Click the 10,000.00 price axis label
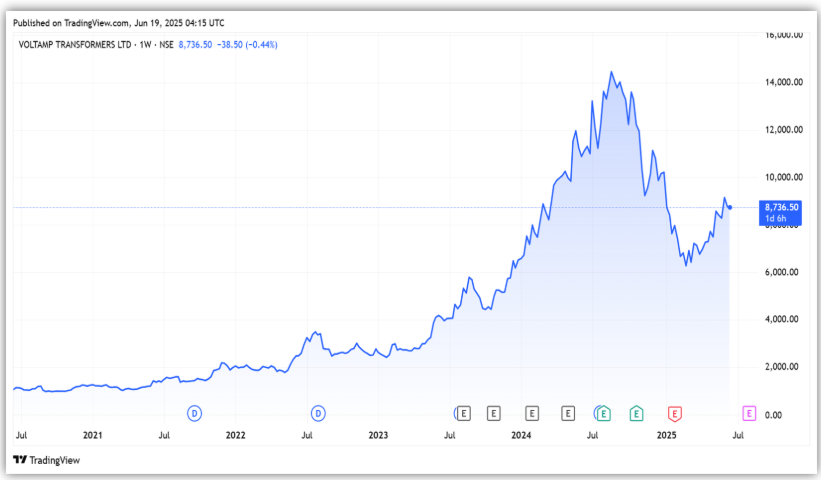This screenshot has height=480, width=821. click(x=783, y=177)
